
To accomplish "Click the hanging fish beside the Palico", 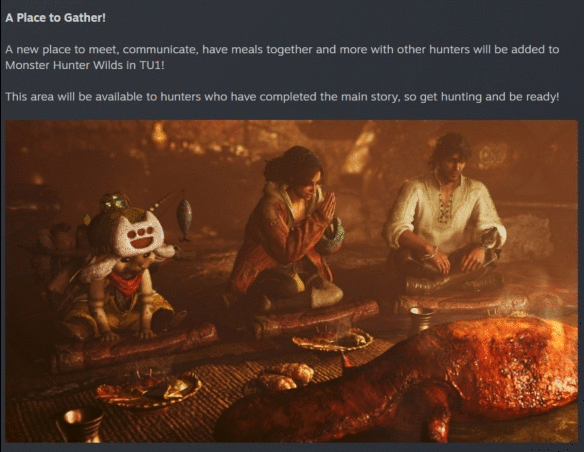I will tap(184, 220).
